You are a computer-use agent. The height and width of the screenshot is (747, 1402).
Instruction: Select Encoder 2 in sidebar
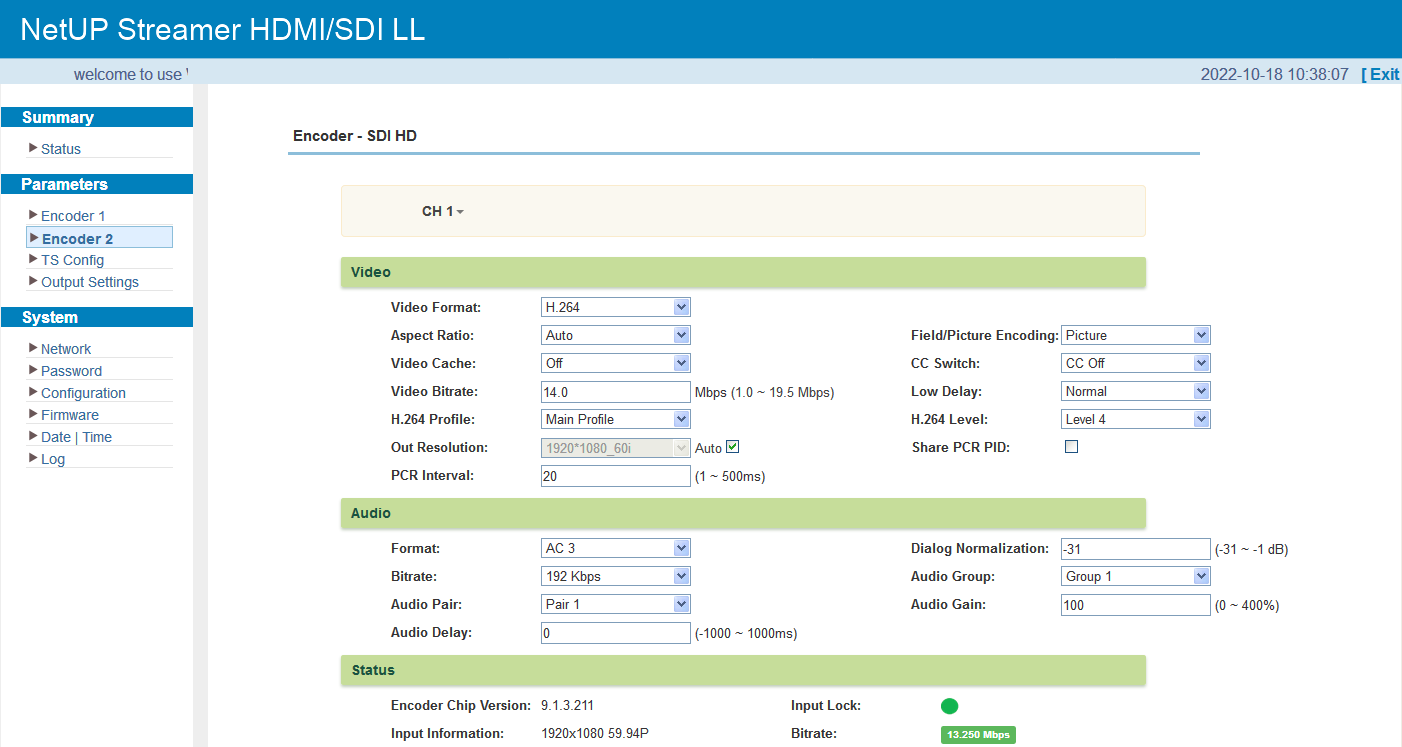[99, 238]
